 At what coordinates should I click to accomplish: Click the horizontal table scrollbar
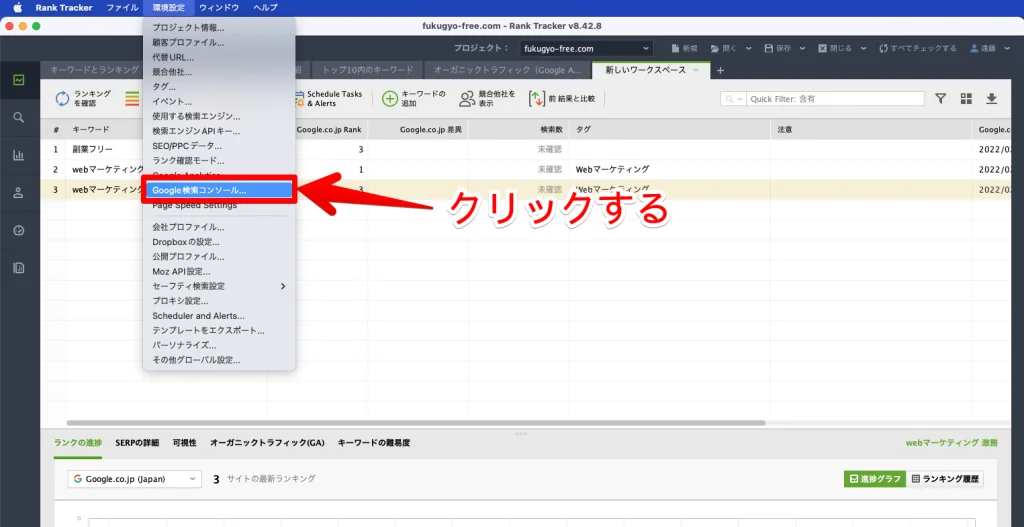pyautogui.click(x=415, y=423)
